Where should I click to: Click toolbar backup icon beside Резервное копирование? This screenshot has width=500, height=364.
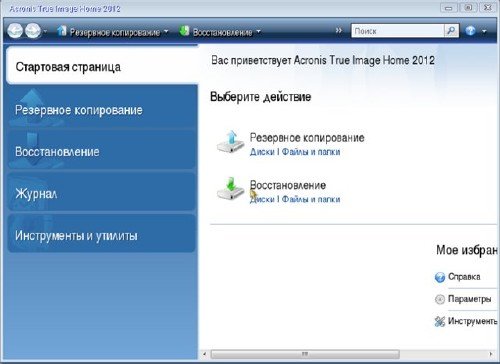61,31
